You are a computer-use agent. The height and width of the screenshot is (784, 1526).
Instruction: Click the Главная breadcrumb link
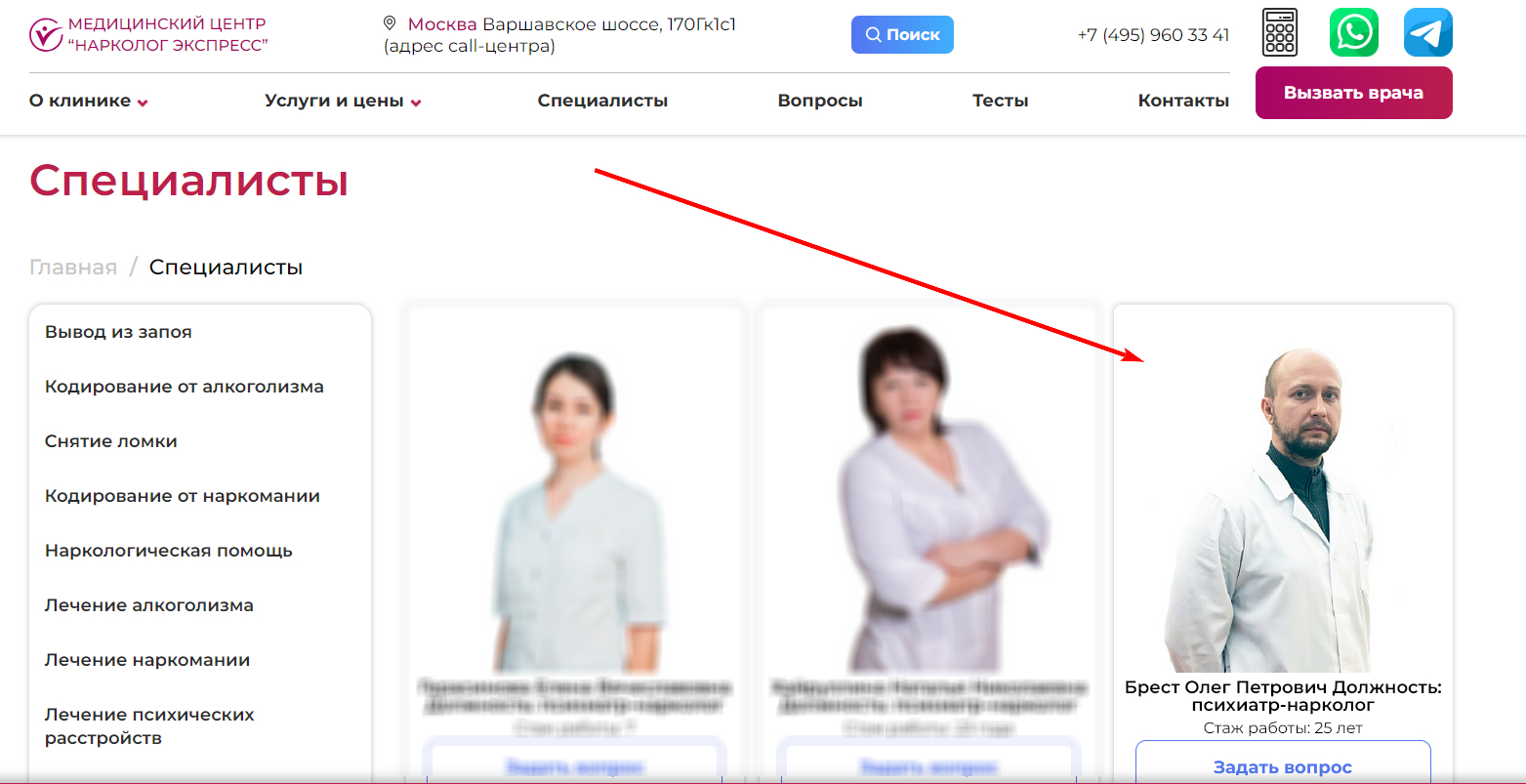(73, 268)
